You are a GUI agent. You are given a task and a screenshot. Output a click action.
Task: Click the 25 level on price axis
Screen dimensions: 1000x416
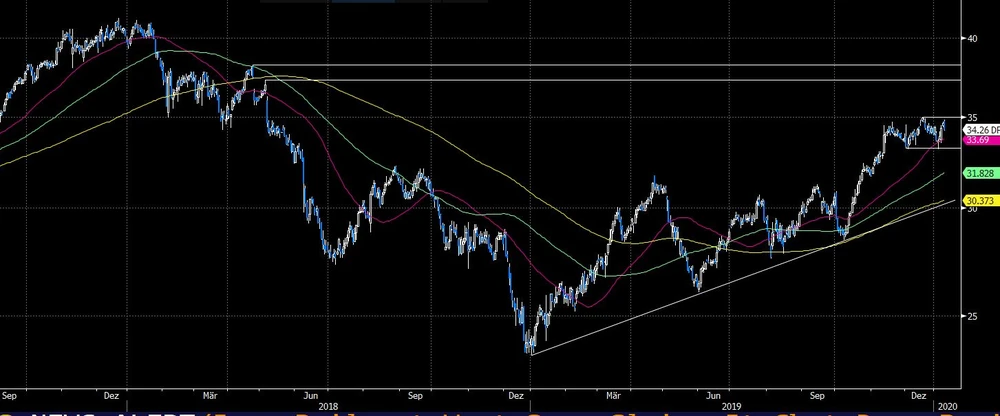pos(969,316)
